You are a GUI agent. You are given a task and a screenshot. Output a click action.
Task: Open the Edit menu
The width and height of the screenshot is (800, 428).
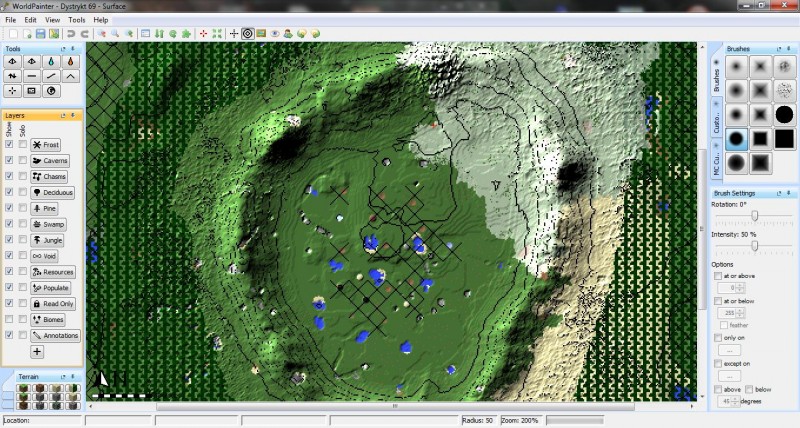coord(31,20)
